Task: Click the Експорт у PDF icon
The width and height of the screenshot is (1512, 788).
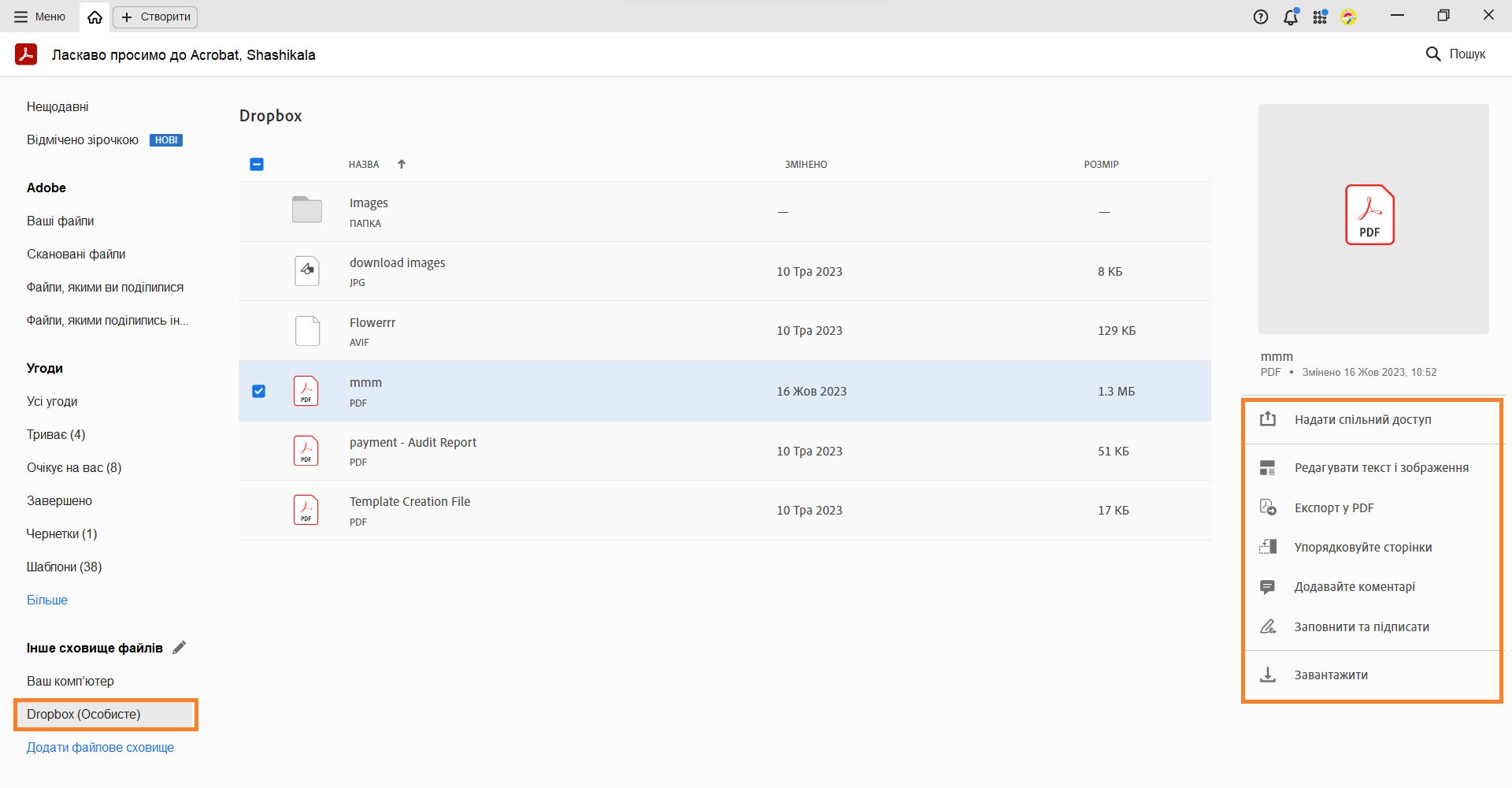Action: coord(1268,507)
